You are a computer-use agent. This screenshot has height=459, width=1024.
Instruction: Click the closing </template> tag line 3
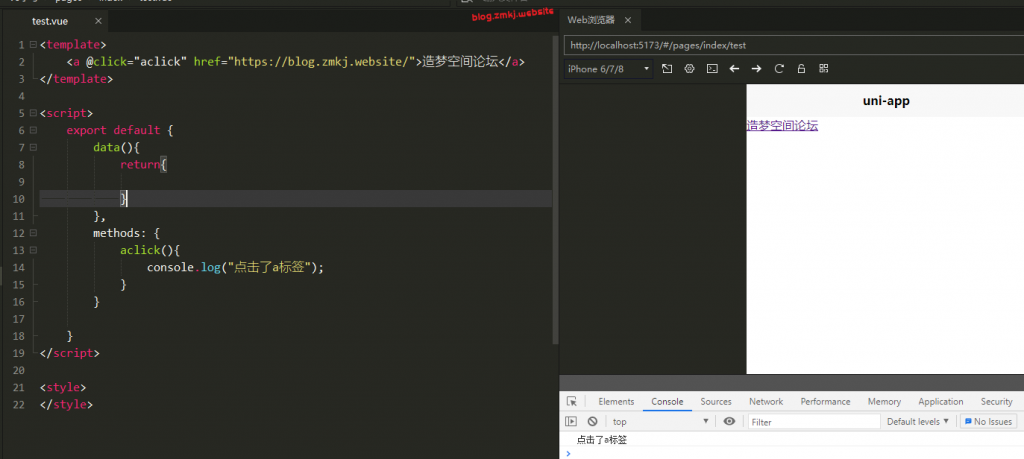pos(76,79)
